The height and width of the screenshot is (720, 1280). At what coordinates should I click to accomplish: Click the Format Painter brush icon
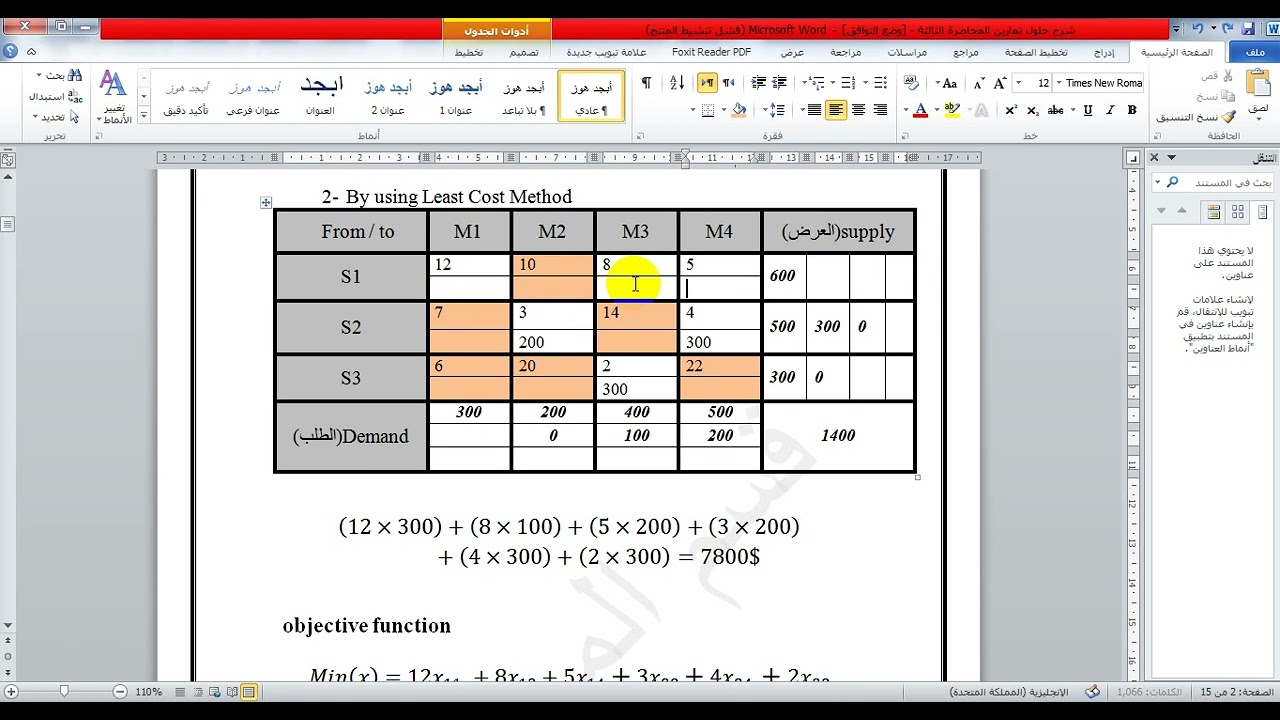point(1229,117)
